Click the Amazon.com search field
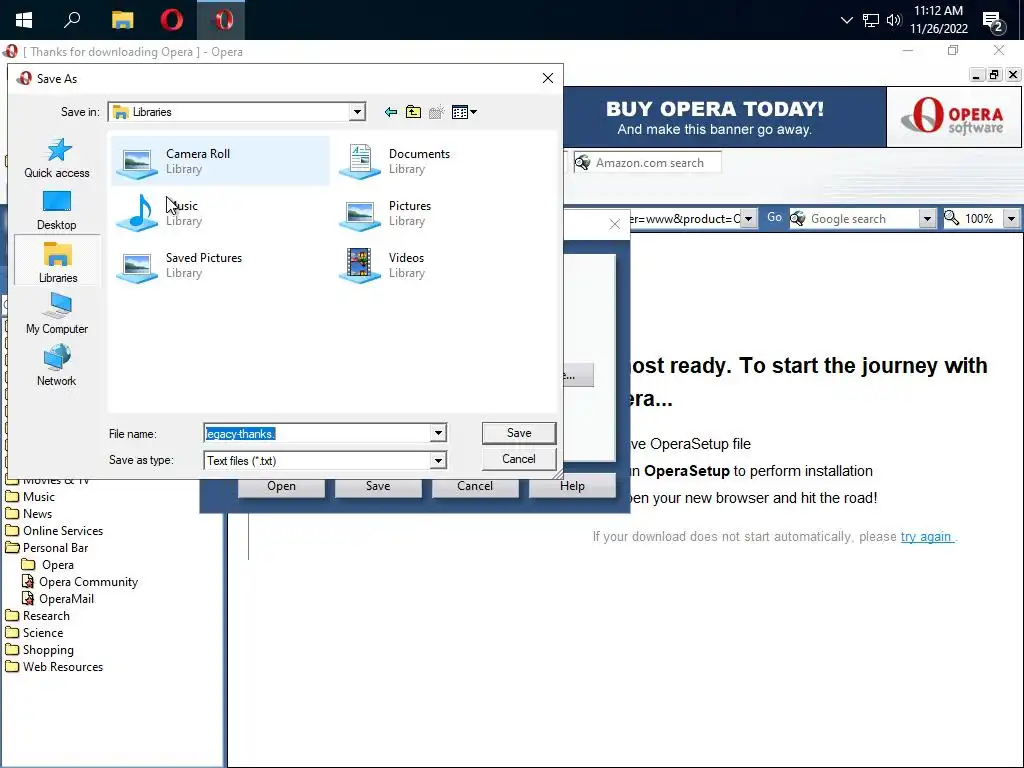The width and height of the screenshot is (1024, 768). 647,163
